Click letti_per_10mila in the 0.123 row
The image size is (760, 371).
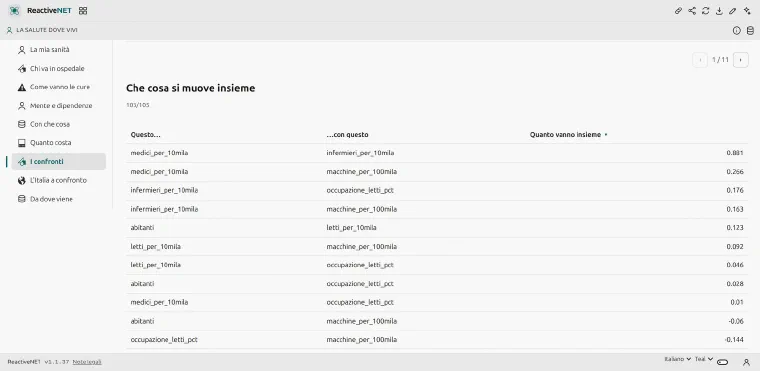[351, 227]
